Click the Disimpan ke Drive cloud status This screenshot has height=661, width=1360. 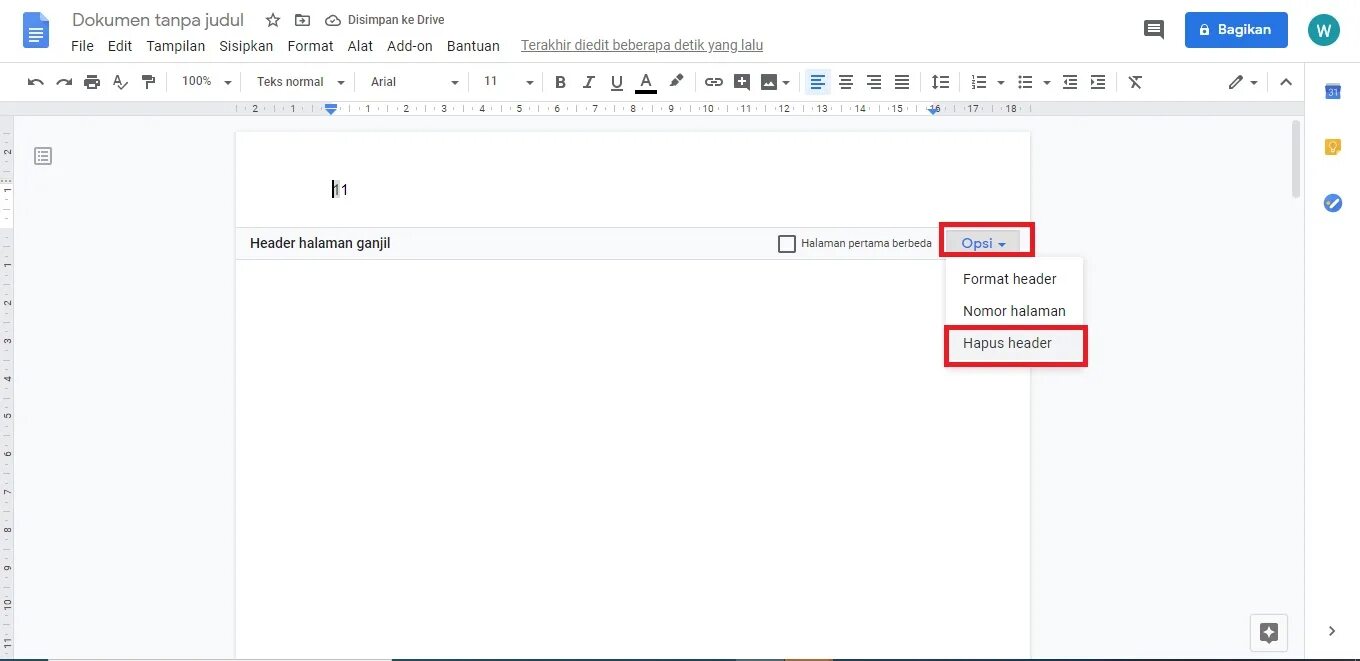[385, 20]
